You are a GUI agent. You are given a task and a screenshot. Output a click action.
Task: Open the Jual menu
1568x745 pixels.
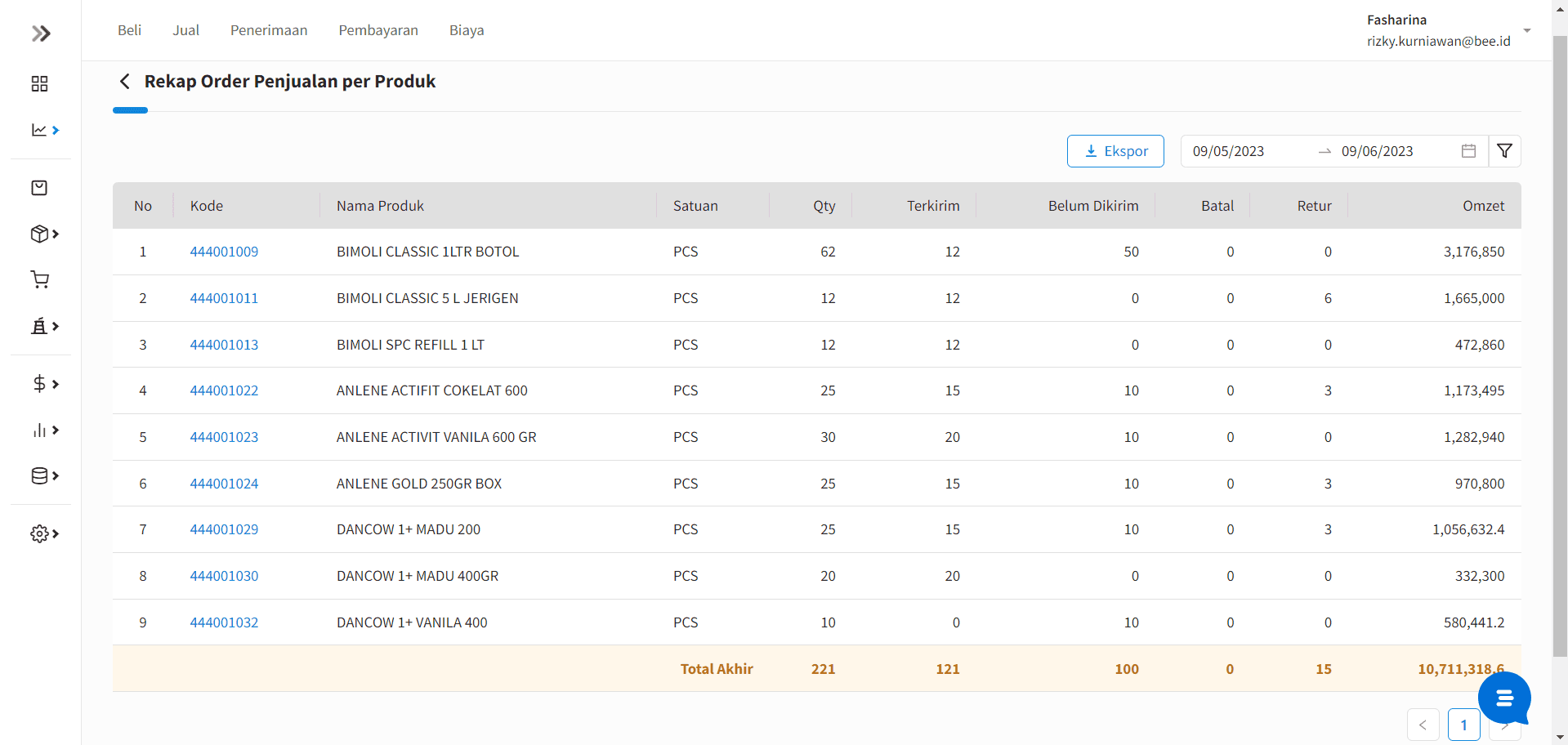point(185,30)
